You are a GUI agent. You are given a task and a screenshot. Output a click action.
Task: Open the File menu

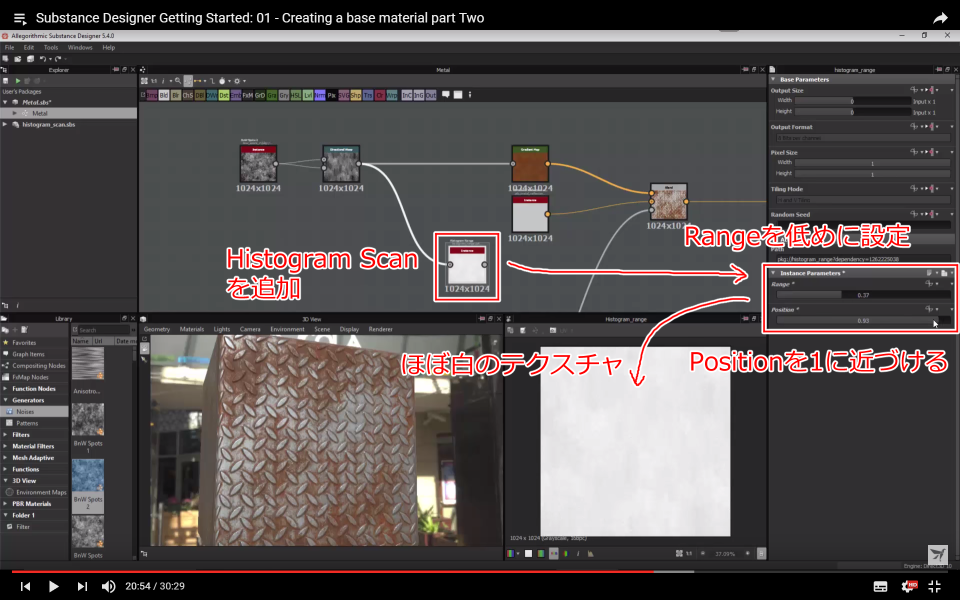10,47
